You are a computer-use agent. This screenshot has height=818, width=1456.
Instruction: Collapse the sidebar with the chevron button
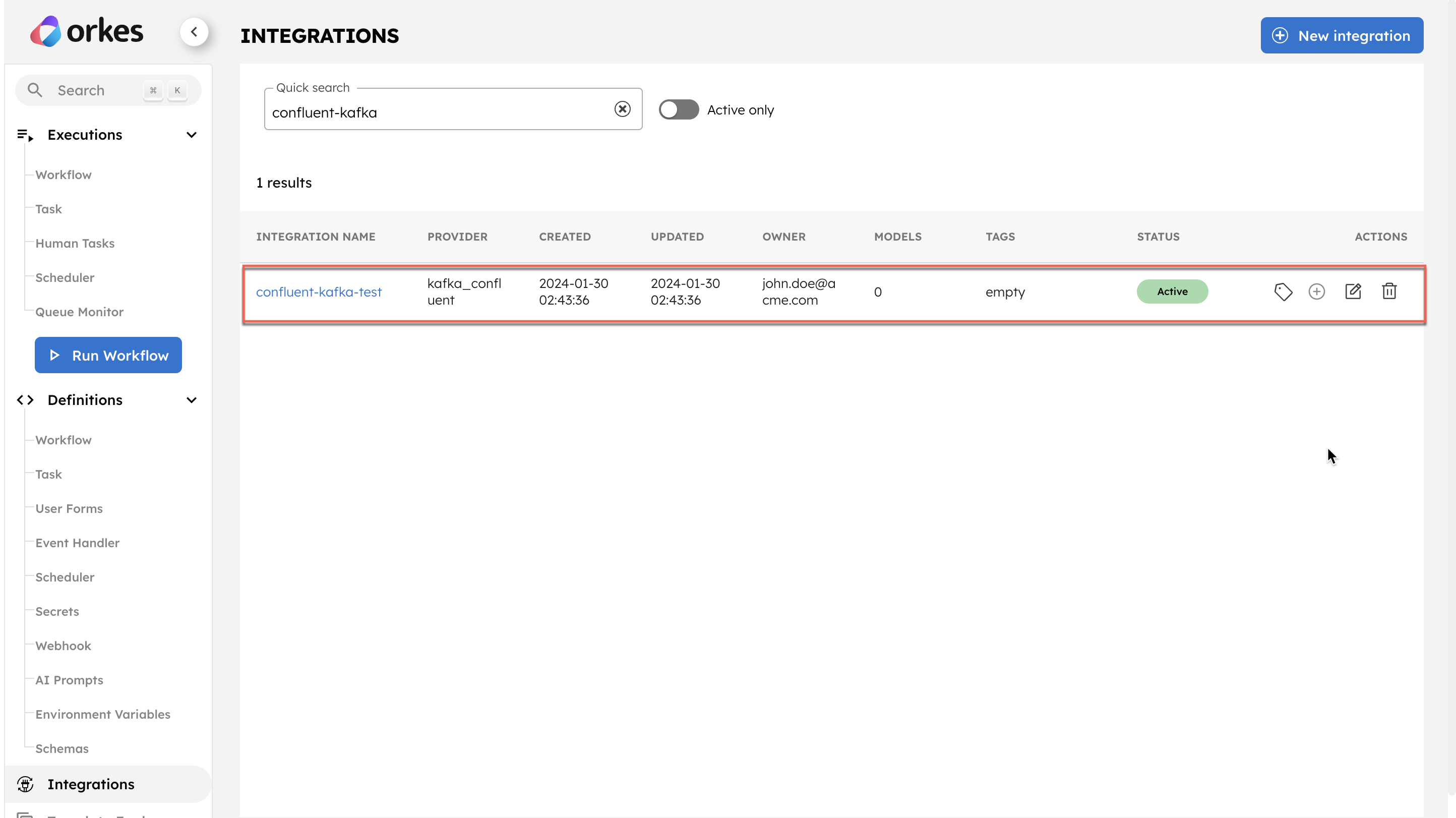click(x=194, y=32)
